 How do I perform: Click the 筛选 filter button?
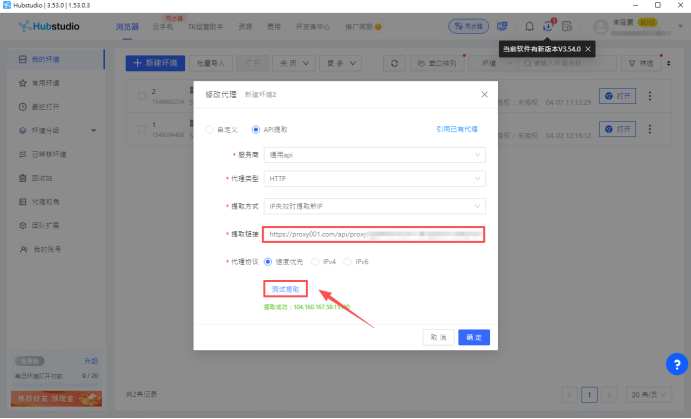click(x=641, y=63)
